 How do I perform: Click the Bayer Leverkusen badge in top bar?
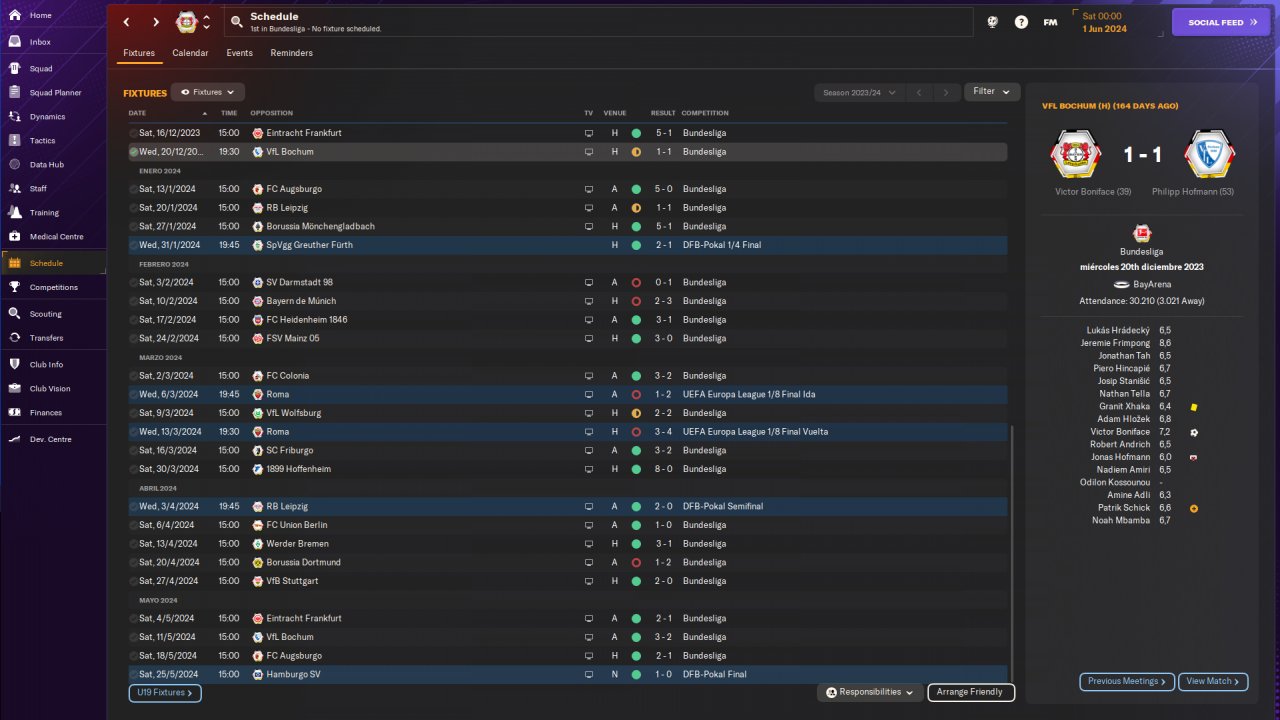(x=187, y=22)
